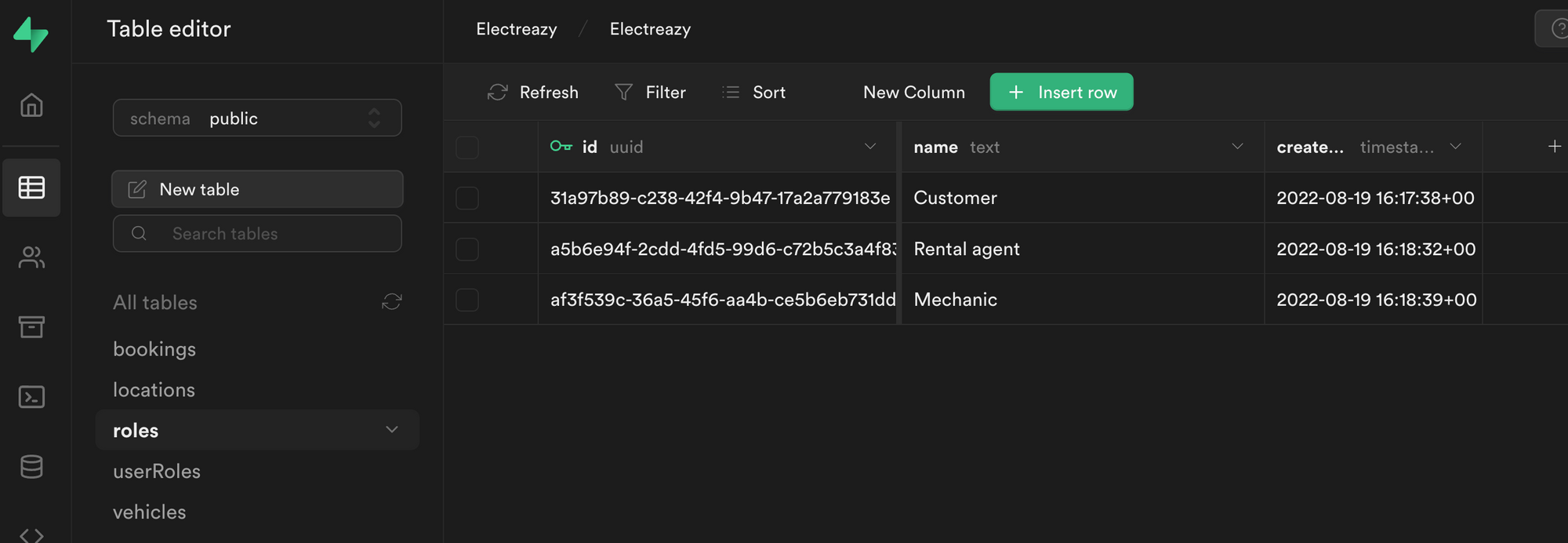Viewport: 1568px width, 543px height.
Task: Add a column with the plus icon
Action: pos(1554,147)
